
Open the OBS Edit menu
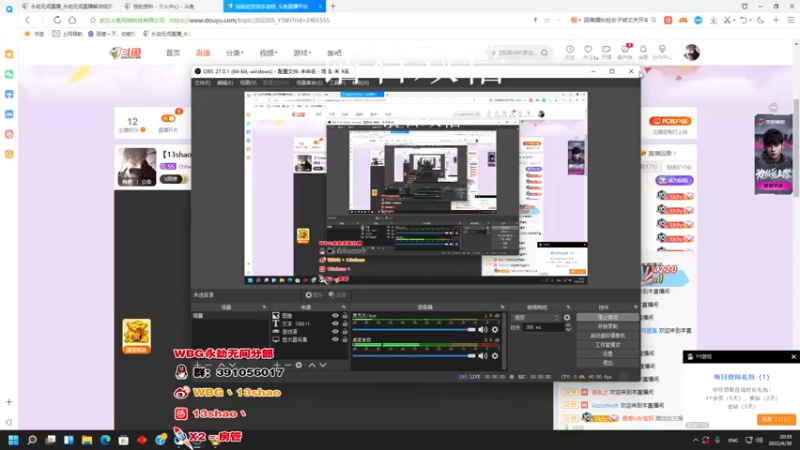click(x=225, y=83)
